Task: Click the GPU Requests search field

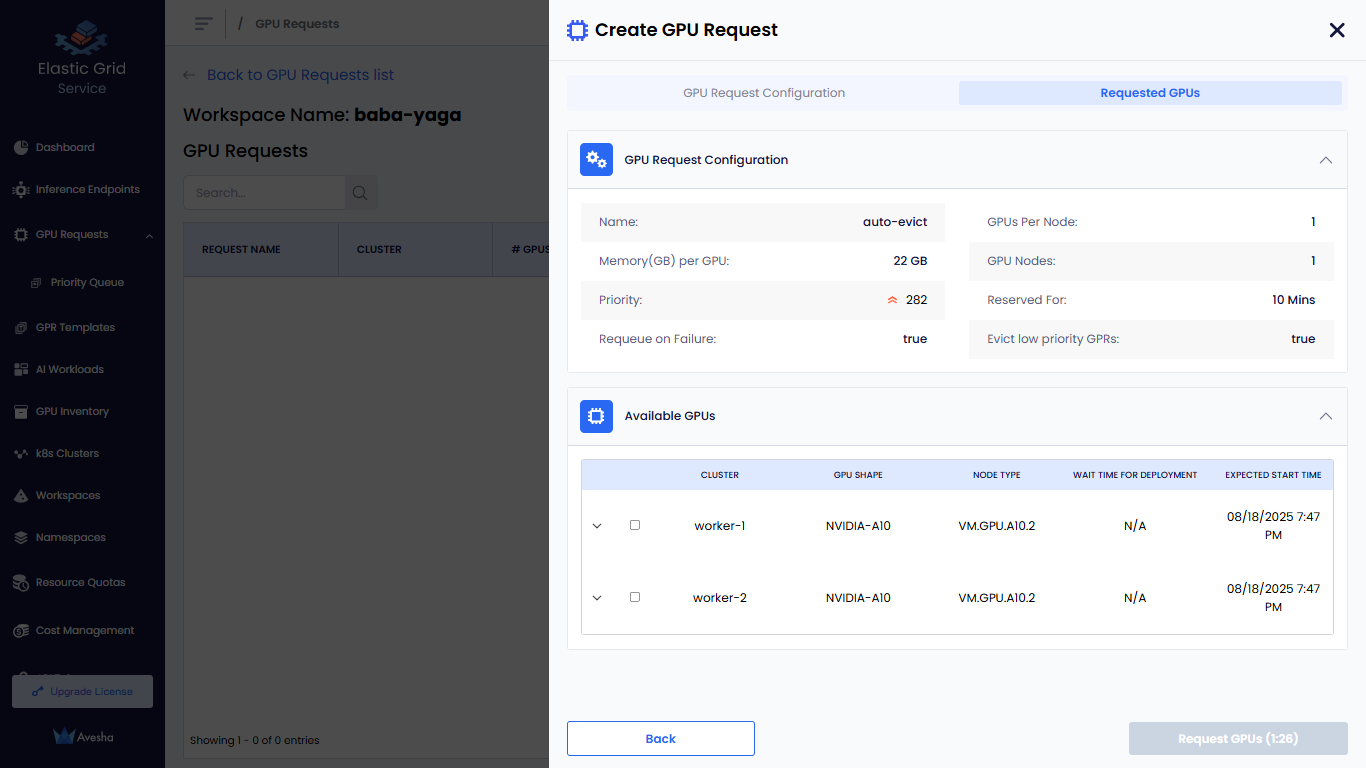Action: (265, 193)
